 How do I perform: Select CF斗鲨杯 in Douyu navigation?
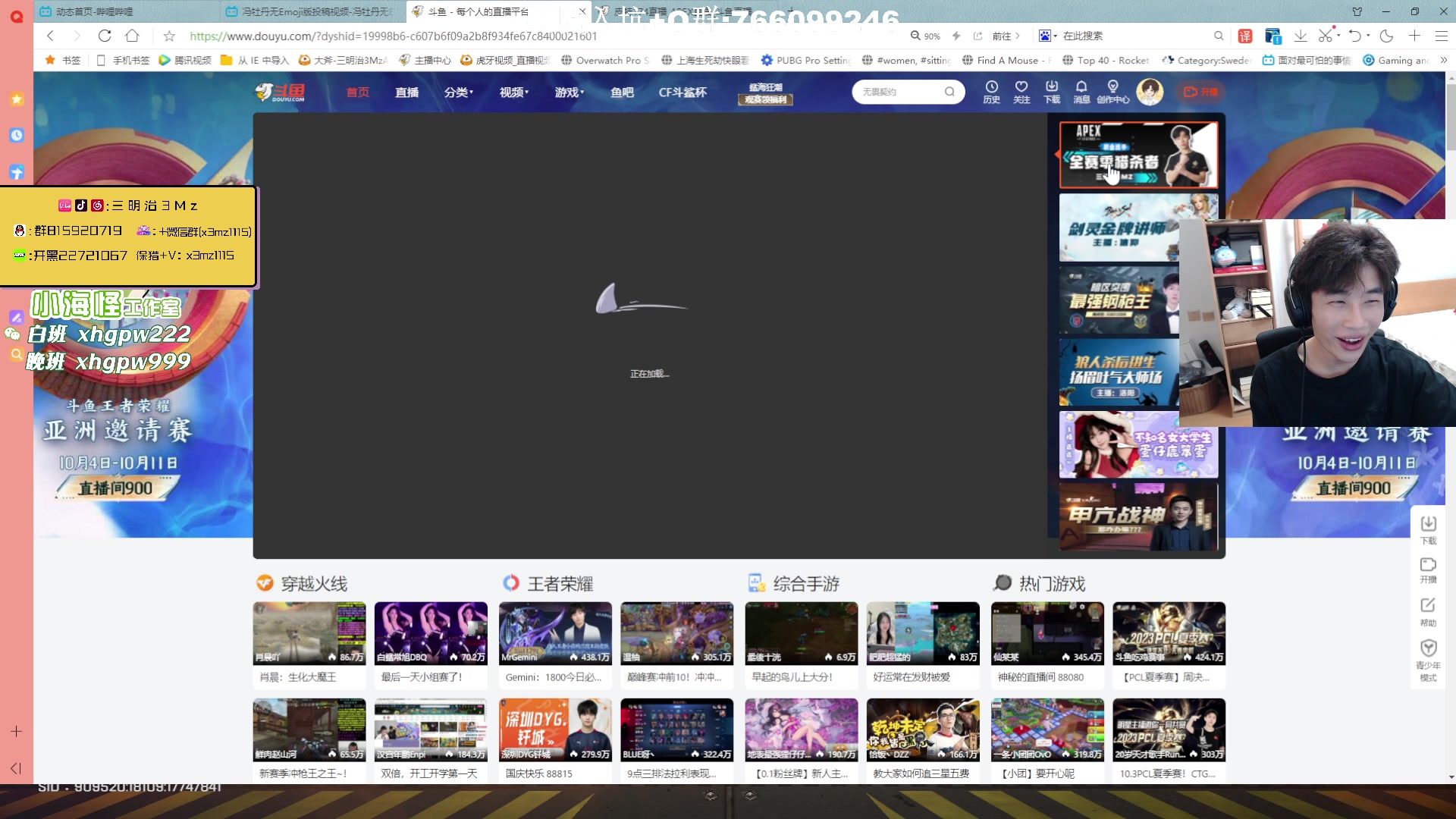[682, 93]
